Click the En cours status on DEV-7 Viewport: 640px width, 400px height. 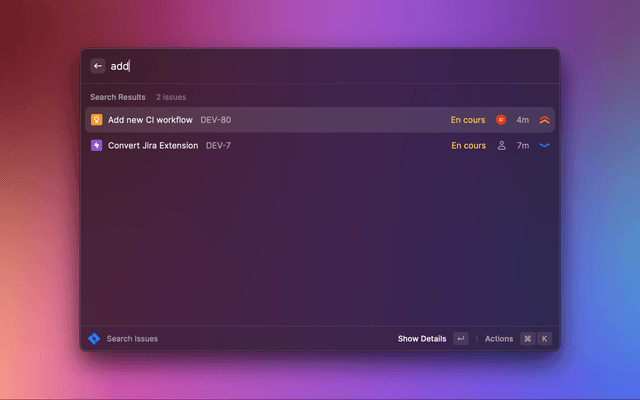469,145
